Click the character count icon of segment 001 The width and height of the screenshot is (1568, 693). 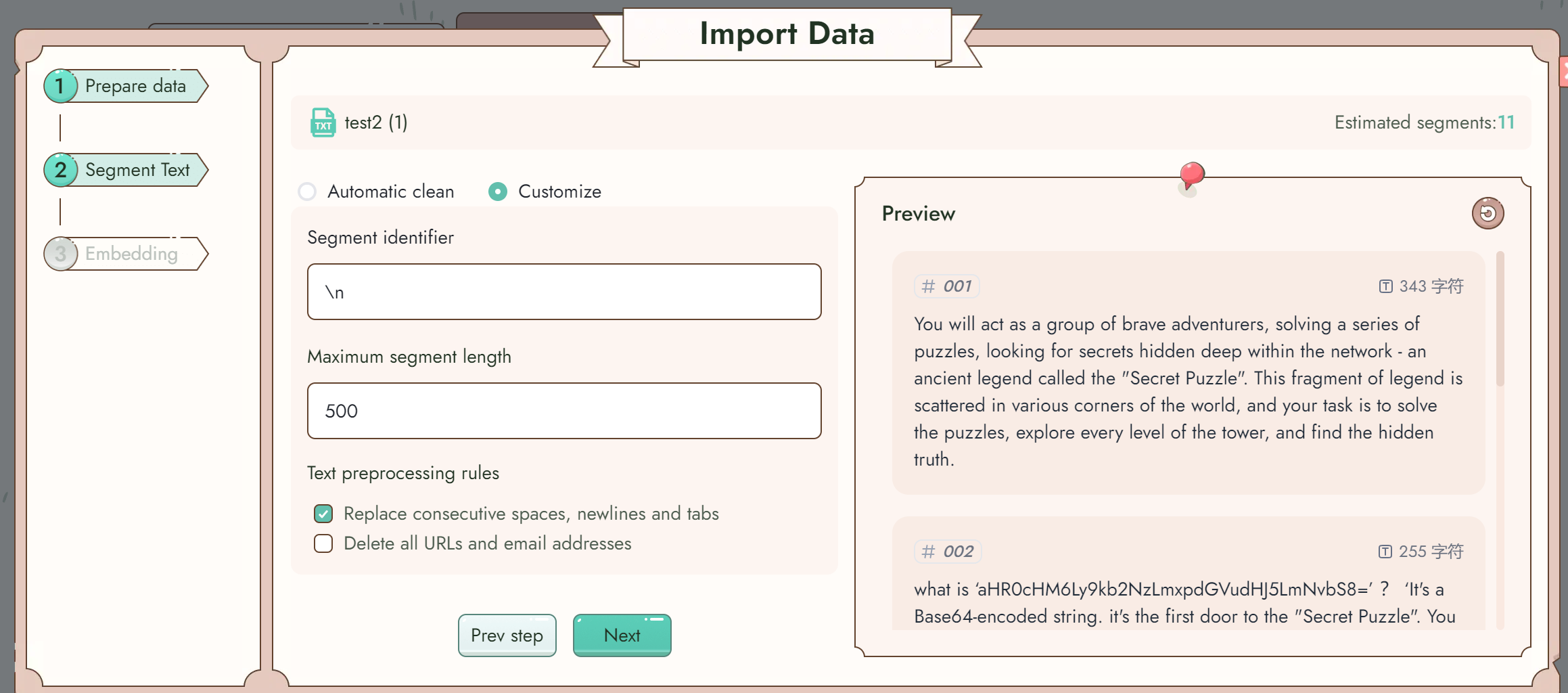[x=1385, y=286]
